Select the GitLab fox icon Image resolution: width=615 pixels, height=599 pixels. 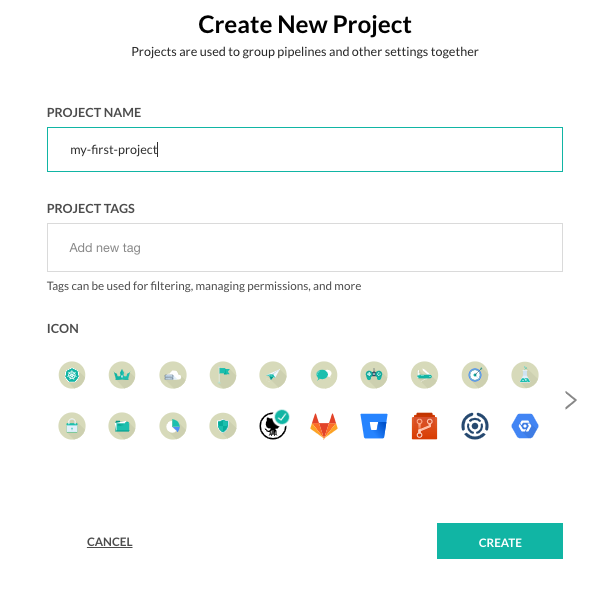click(x=323, y=426)
